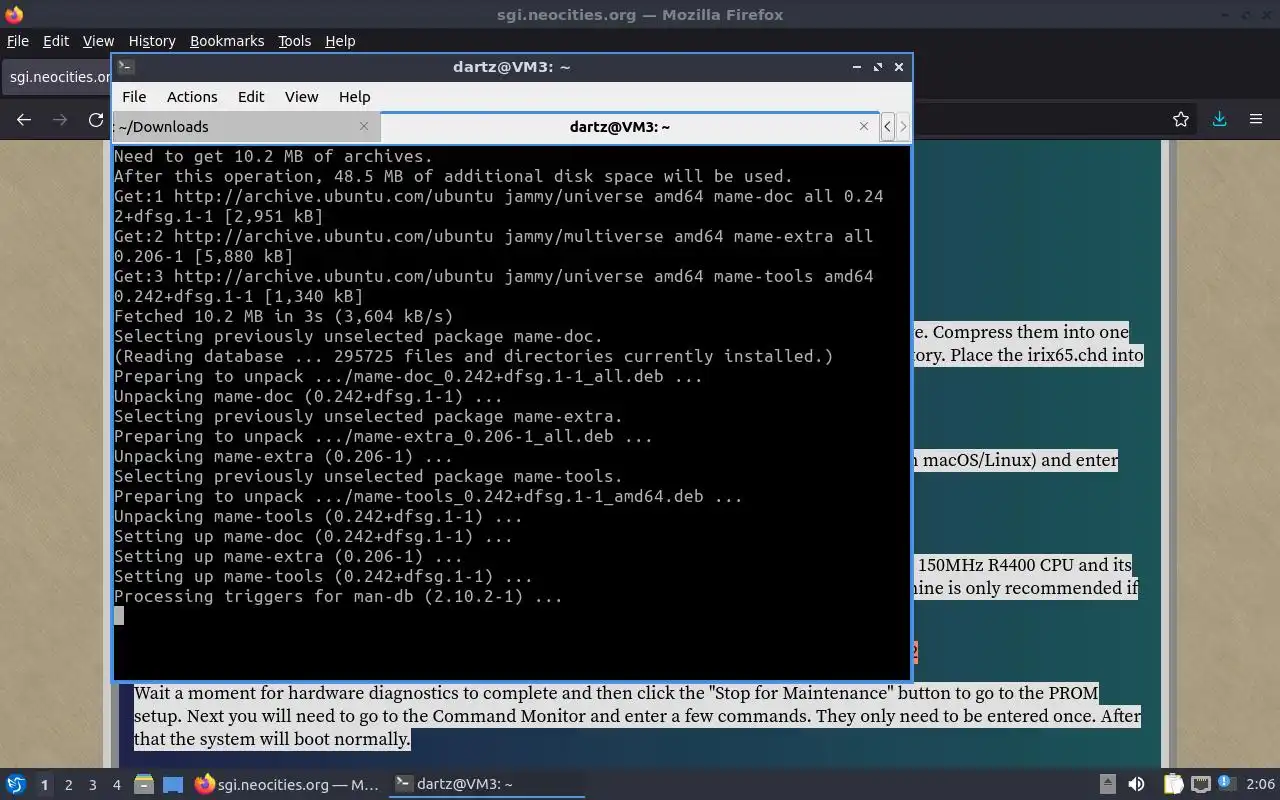Screen dimensions: 1280x800
Task: Bookmark this page with the star icon
Action: (1181, 120)
